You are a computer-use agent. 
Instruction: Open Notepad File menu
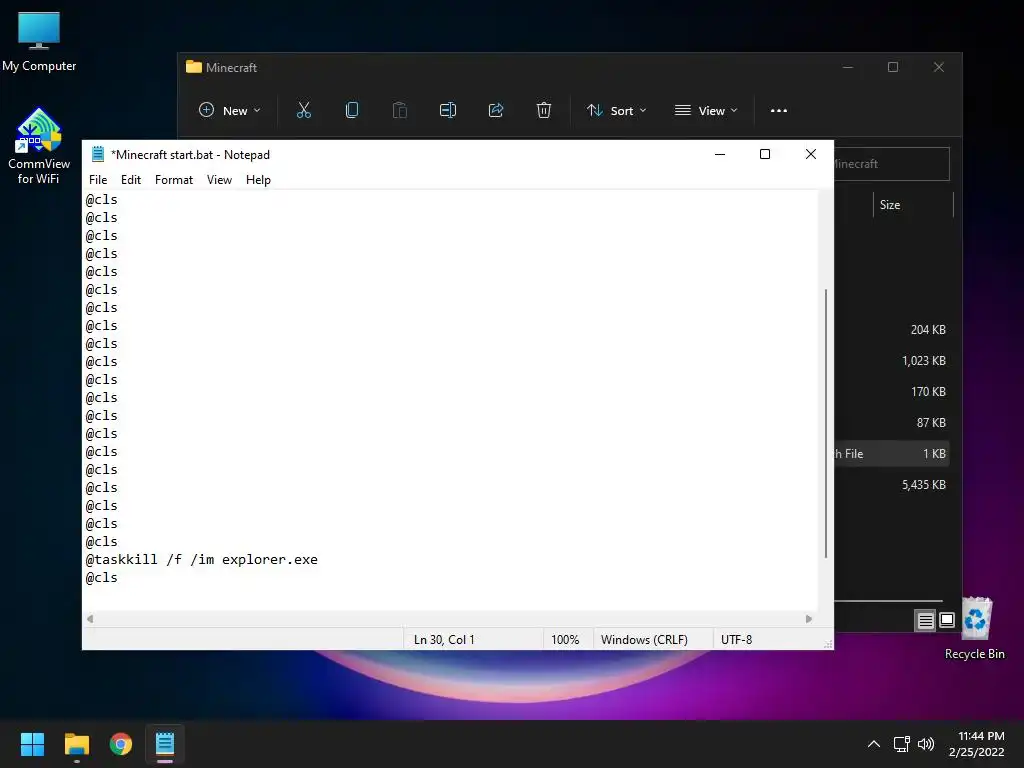(x=98, y=180)
